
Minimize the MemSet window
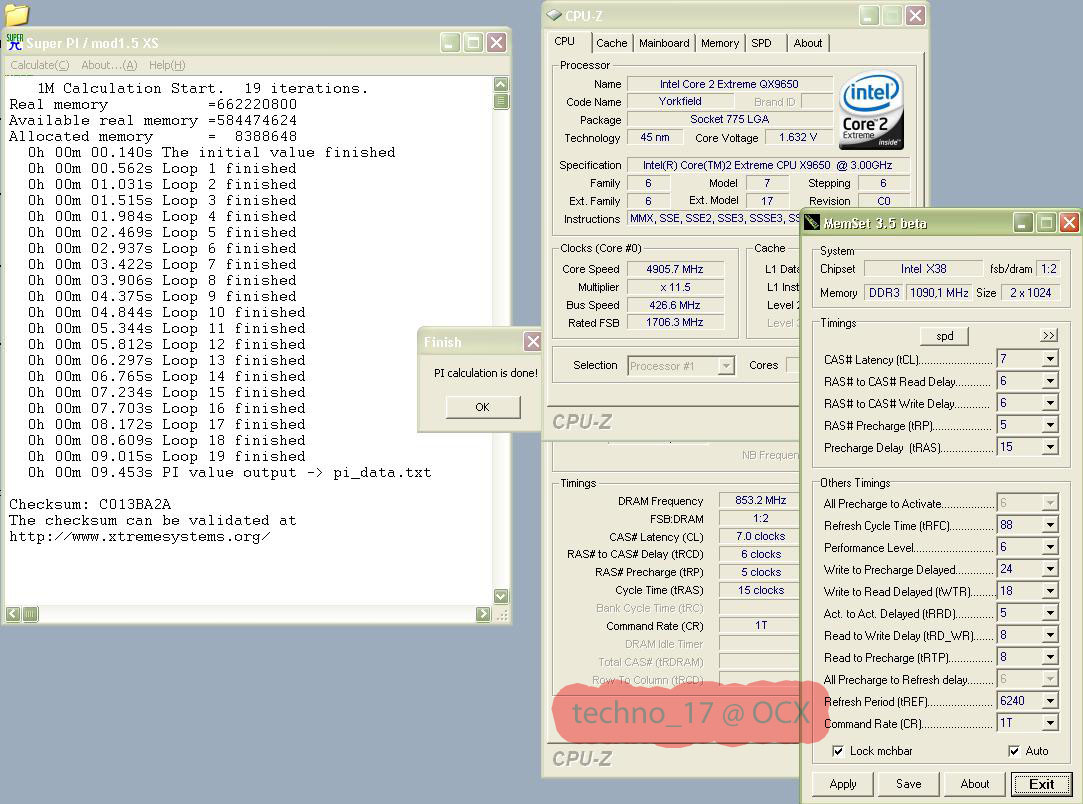pyautogui.click(x=1023, y=222)
